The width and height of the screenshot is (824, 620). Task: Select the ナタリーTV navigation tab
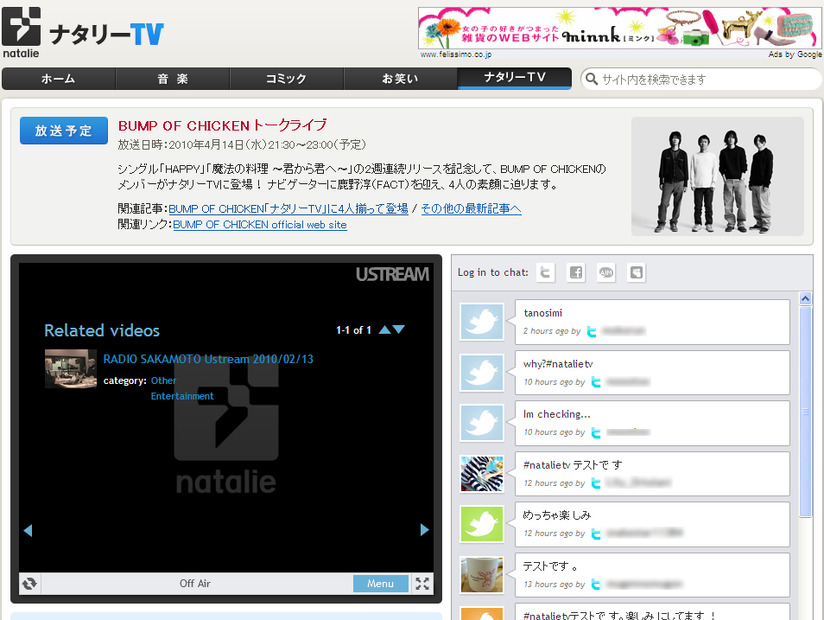click(x=514, y=78)
